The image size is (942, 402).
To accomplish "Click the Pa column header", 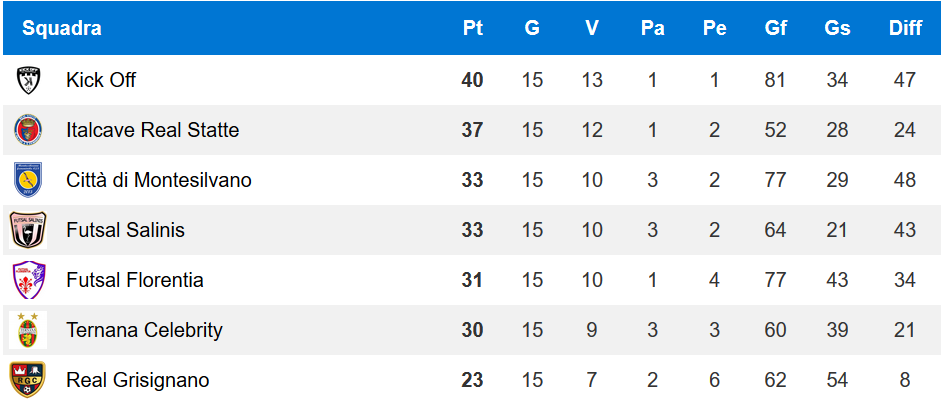I will pos(652,28).
